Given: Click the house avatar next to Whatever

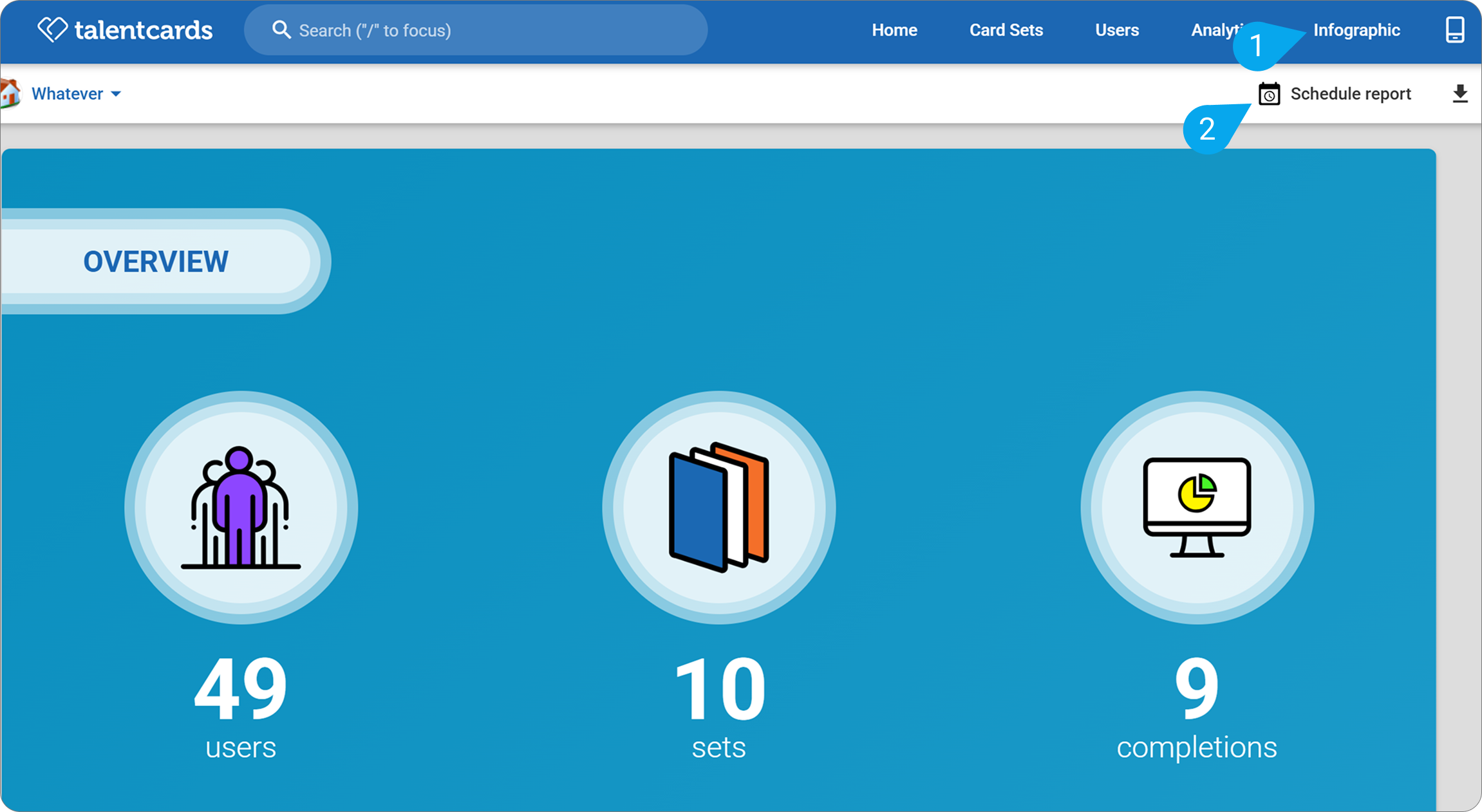Looking at the screenshot, I should click(x=10, y=94).
